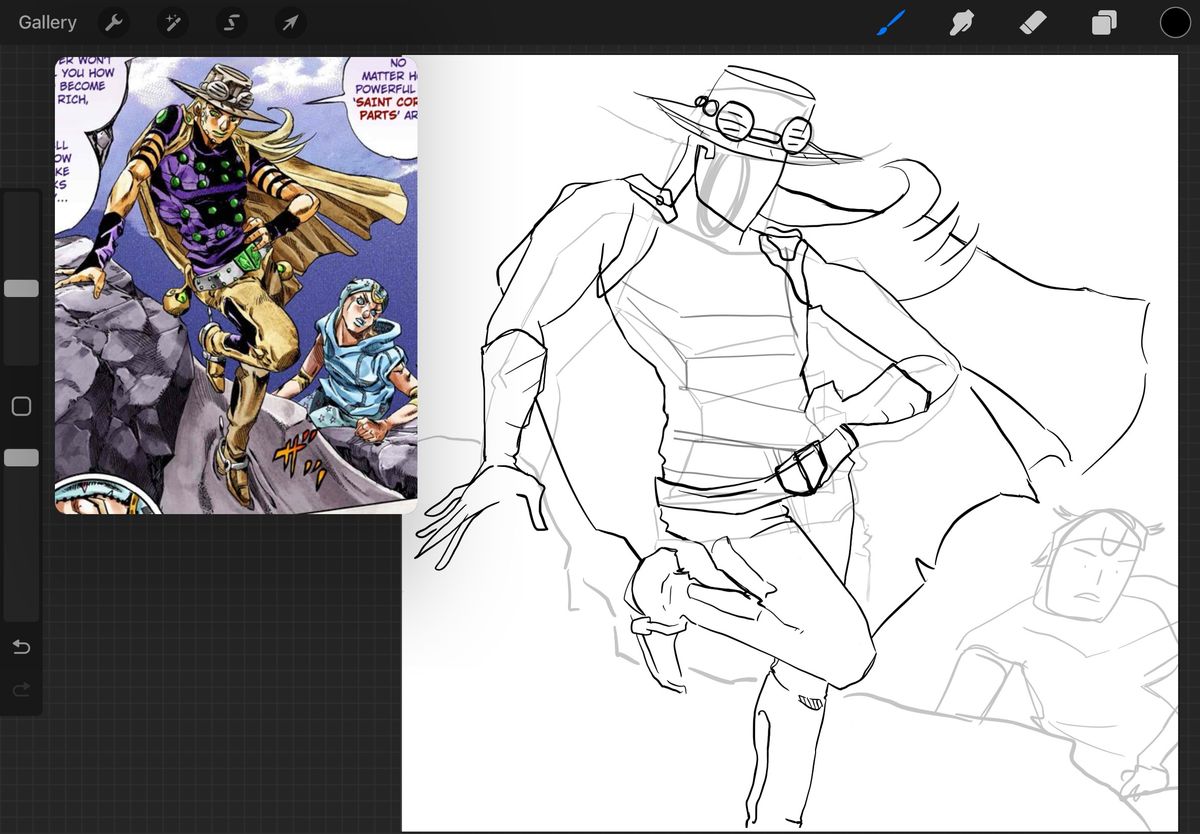Click the brush size slider handle
The width and height of the screenshot is (1200, 834).
coord(21,288)
